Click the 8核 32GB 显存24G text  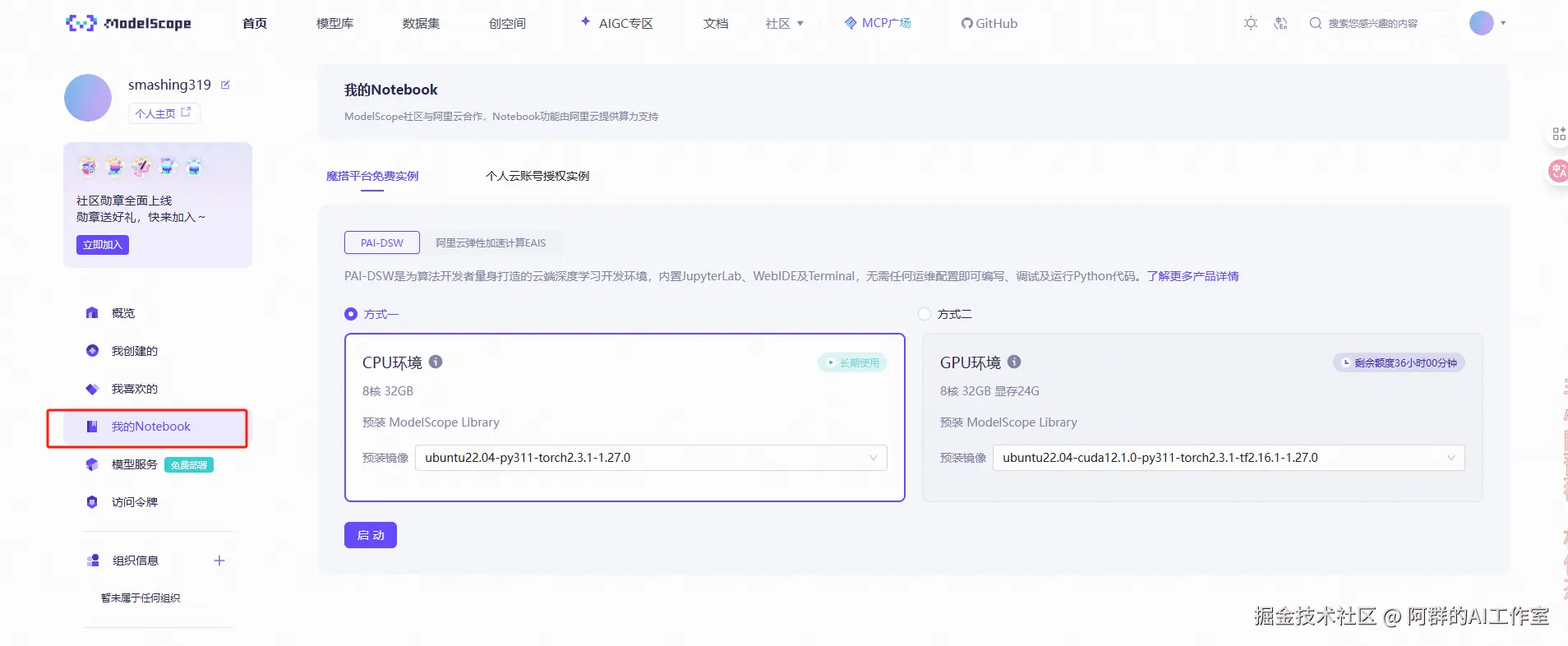click(x=989, y=391)
